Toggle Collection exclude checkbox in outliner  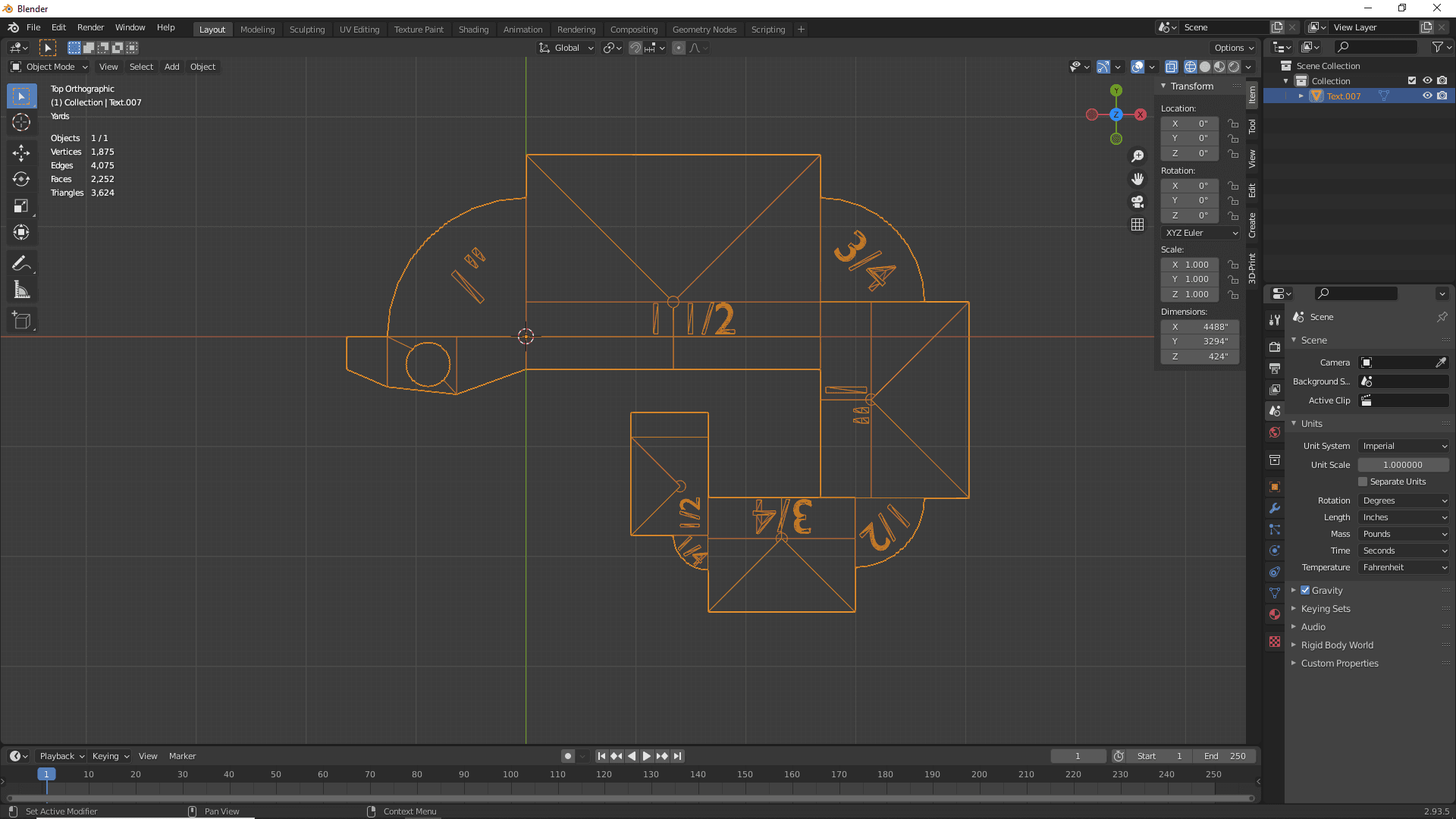1412,80
